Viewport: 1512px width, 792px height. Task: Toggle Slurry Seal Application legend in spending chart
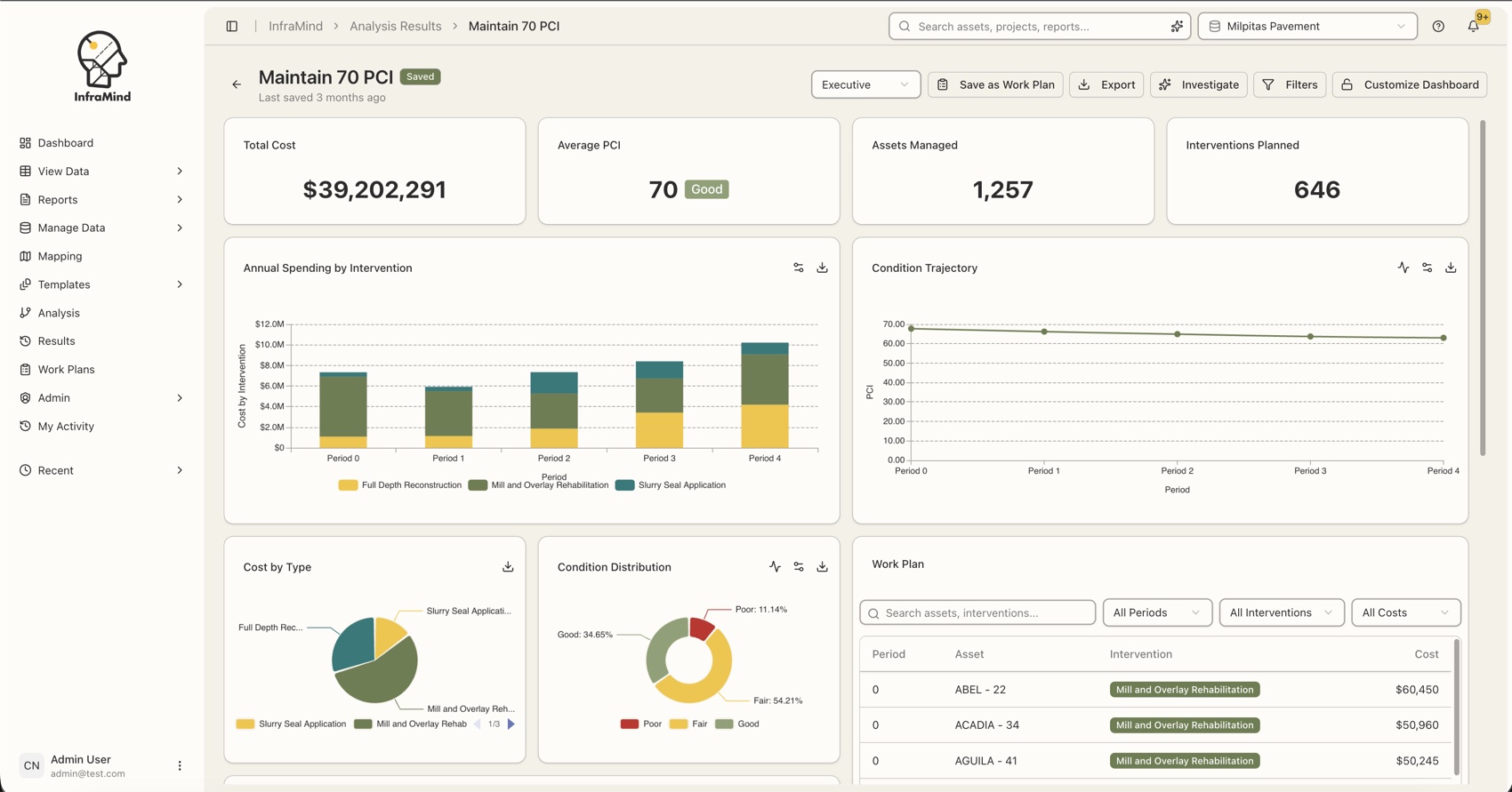click(x=671, y=485)
